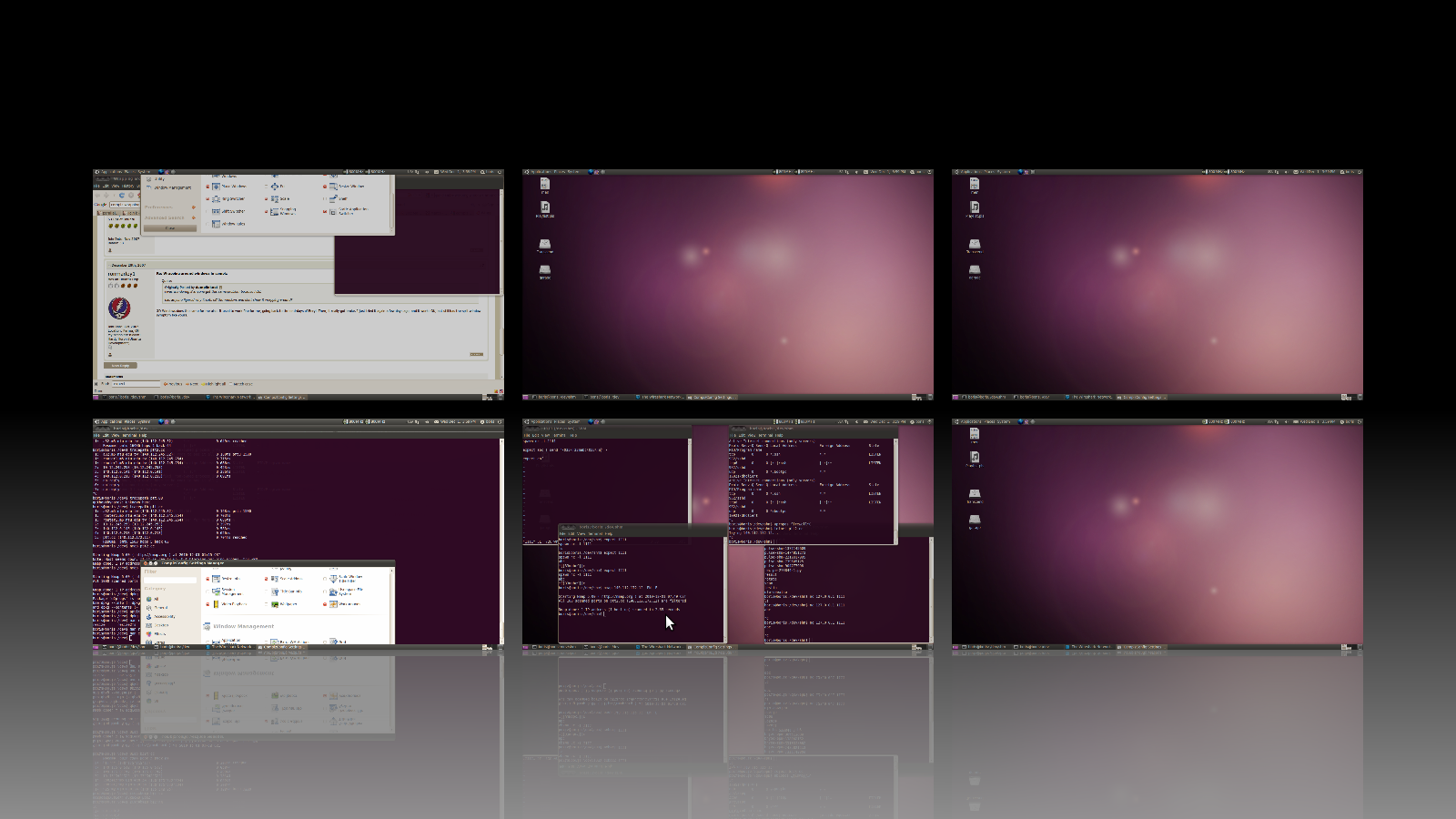
Task: Toggle the Move Window plugin checkbox
Action: point(207,187)
